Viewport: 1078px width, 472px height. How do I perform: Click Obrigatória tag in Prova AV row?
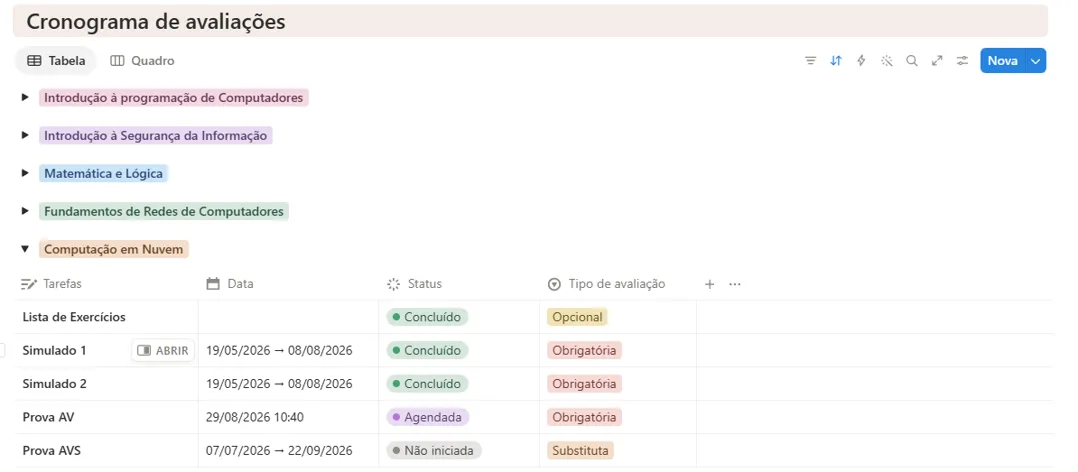coord(584,417)
